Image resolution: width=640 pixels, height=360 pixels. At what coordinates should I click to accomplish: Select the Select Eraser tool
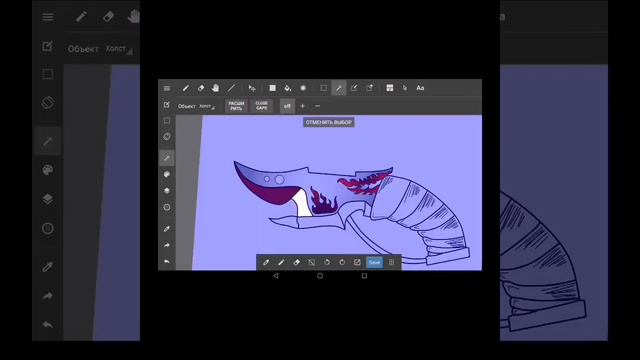[x=369, y=88]
